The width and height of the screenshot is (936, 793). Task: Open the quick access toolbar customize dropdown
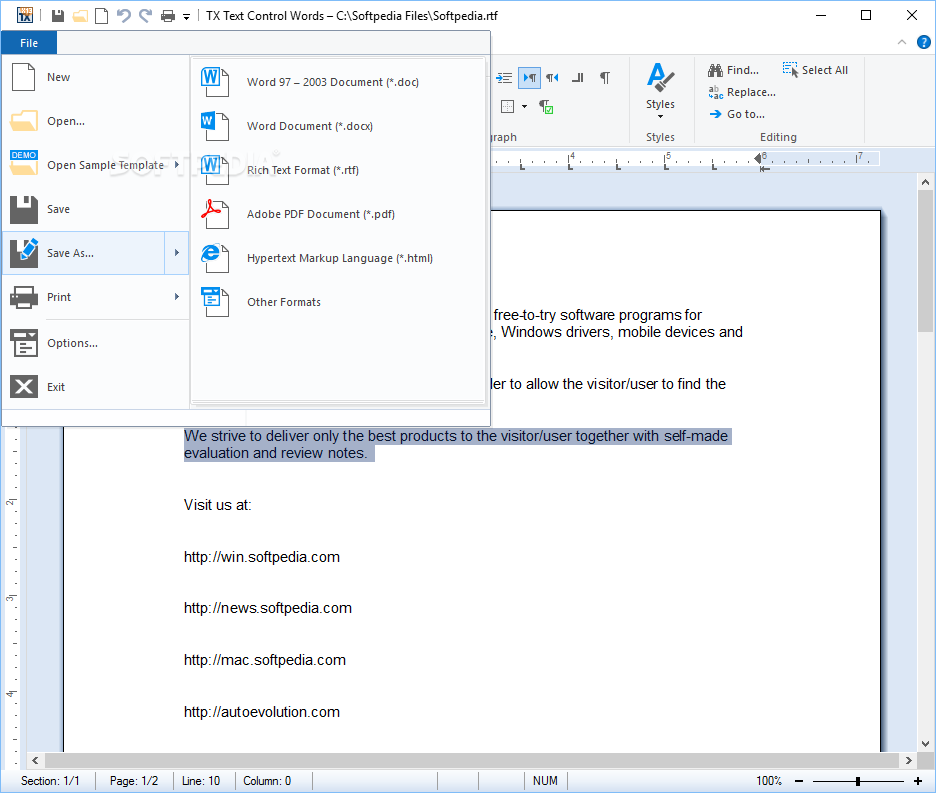click(186, 17)
